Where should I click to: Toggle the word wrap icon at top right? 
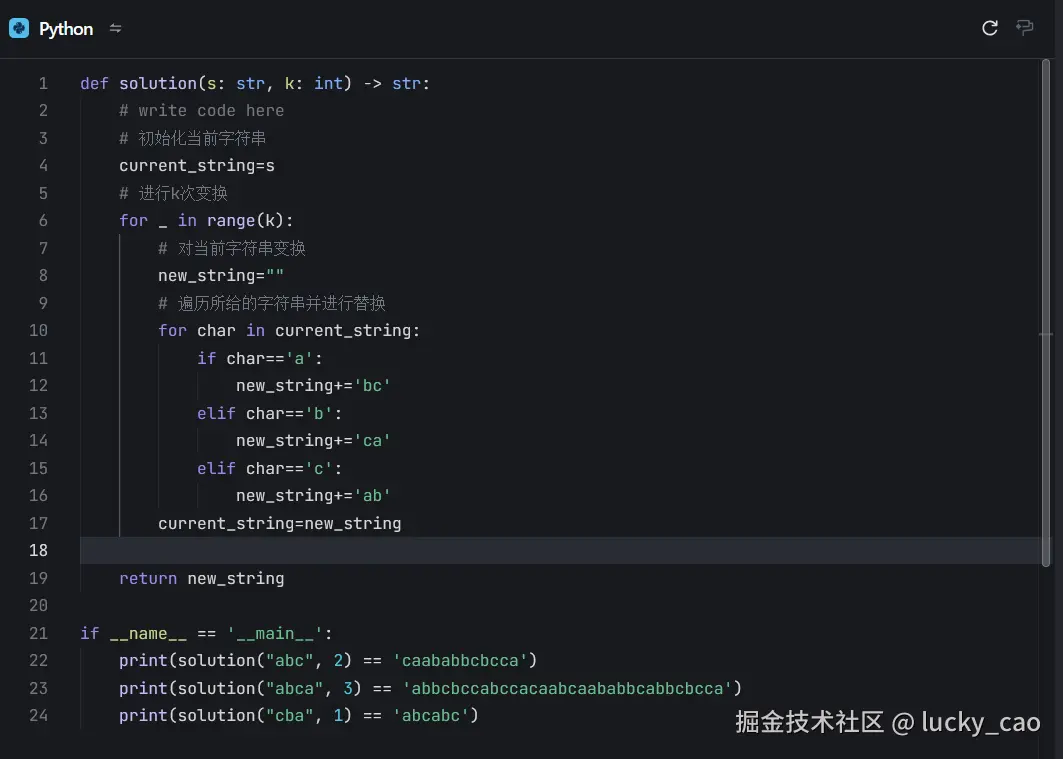coord(1024,28)
